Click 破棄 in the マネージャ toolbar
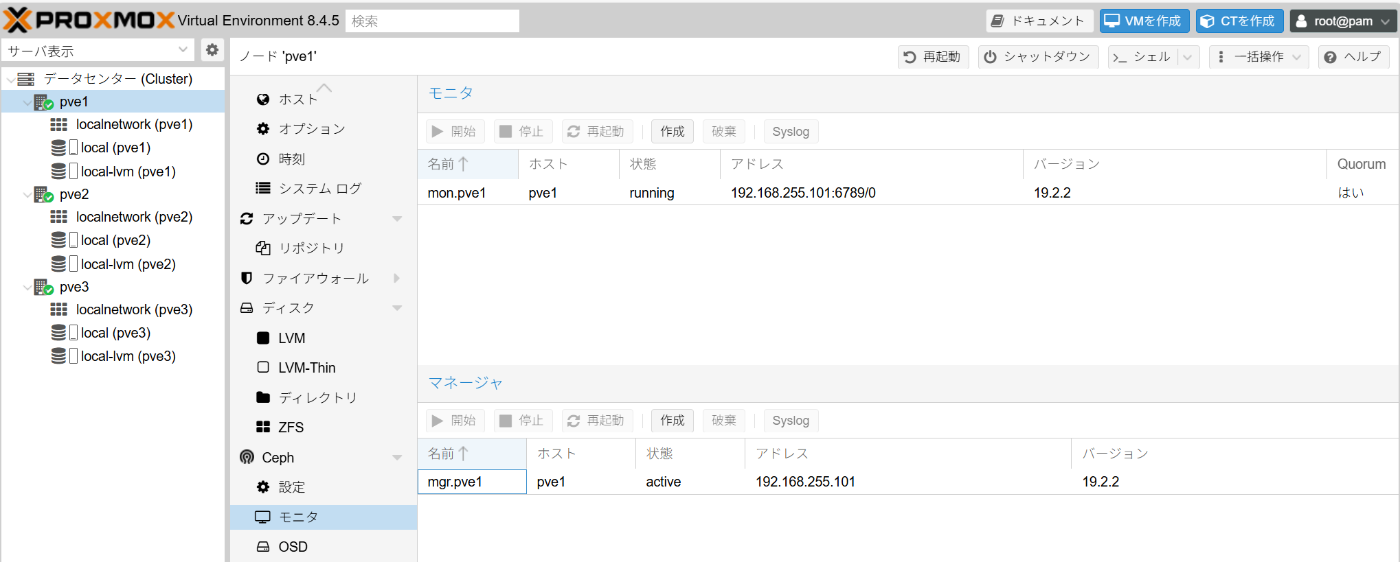Image resolution: width=1400 pixels, height=562 pixels. click(x=724, y=421)
